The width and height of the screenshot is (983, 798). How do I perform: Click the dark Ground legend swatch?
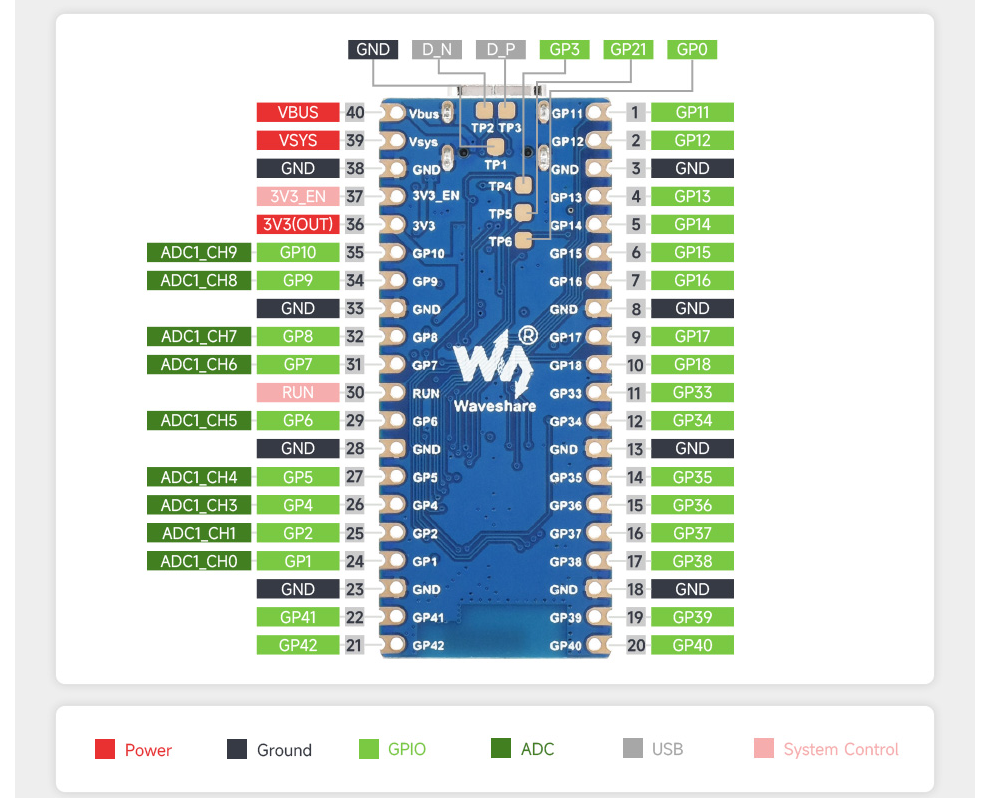pos(237,749)
